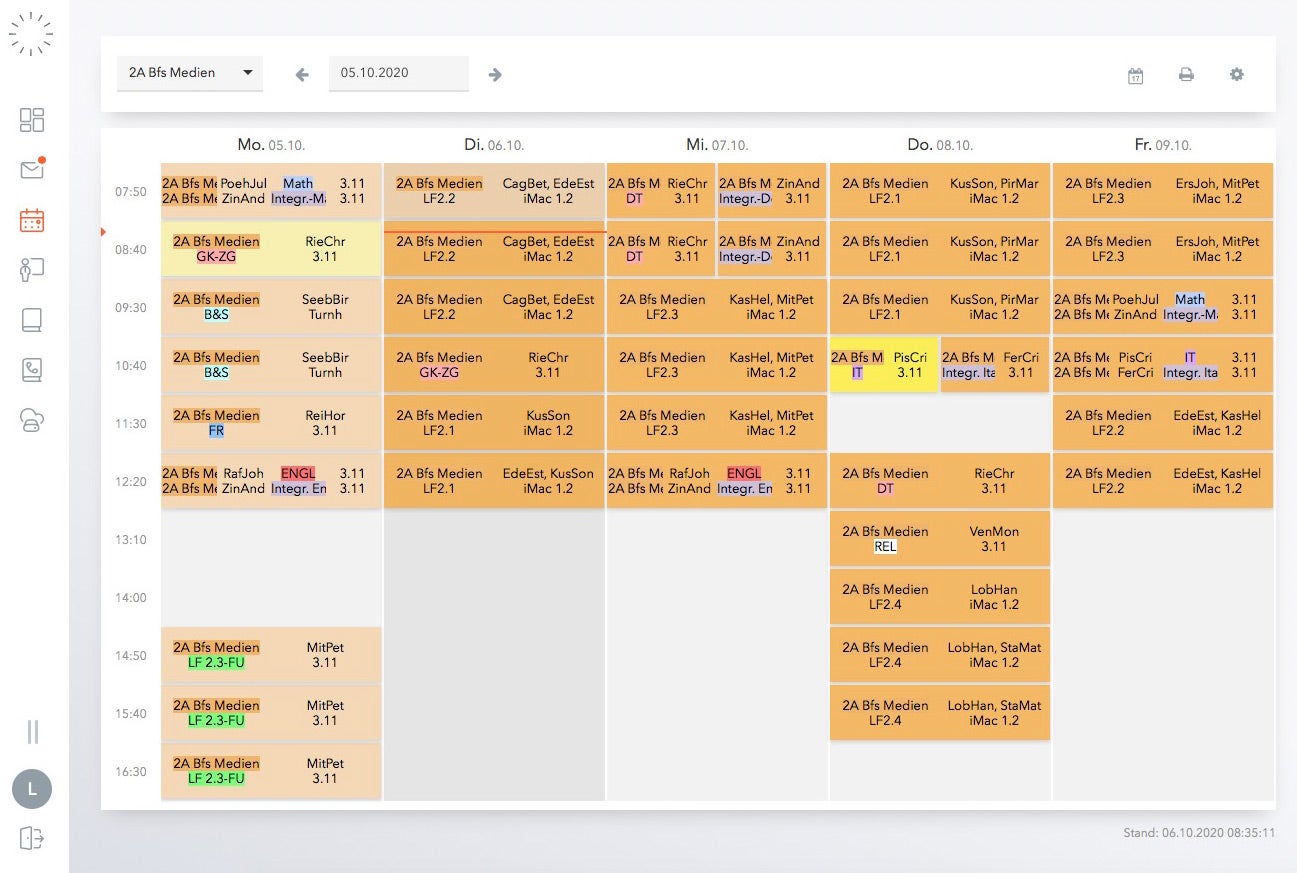1297x873 pixels.
Task: Print the timetable using printer icon
Action: point(1186,75)
